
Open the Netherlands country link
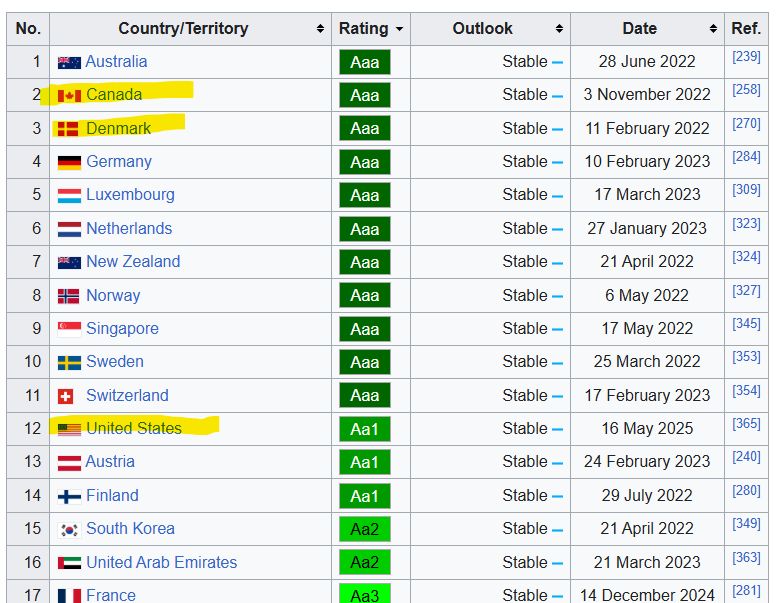coord(129,228)
